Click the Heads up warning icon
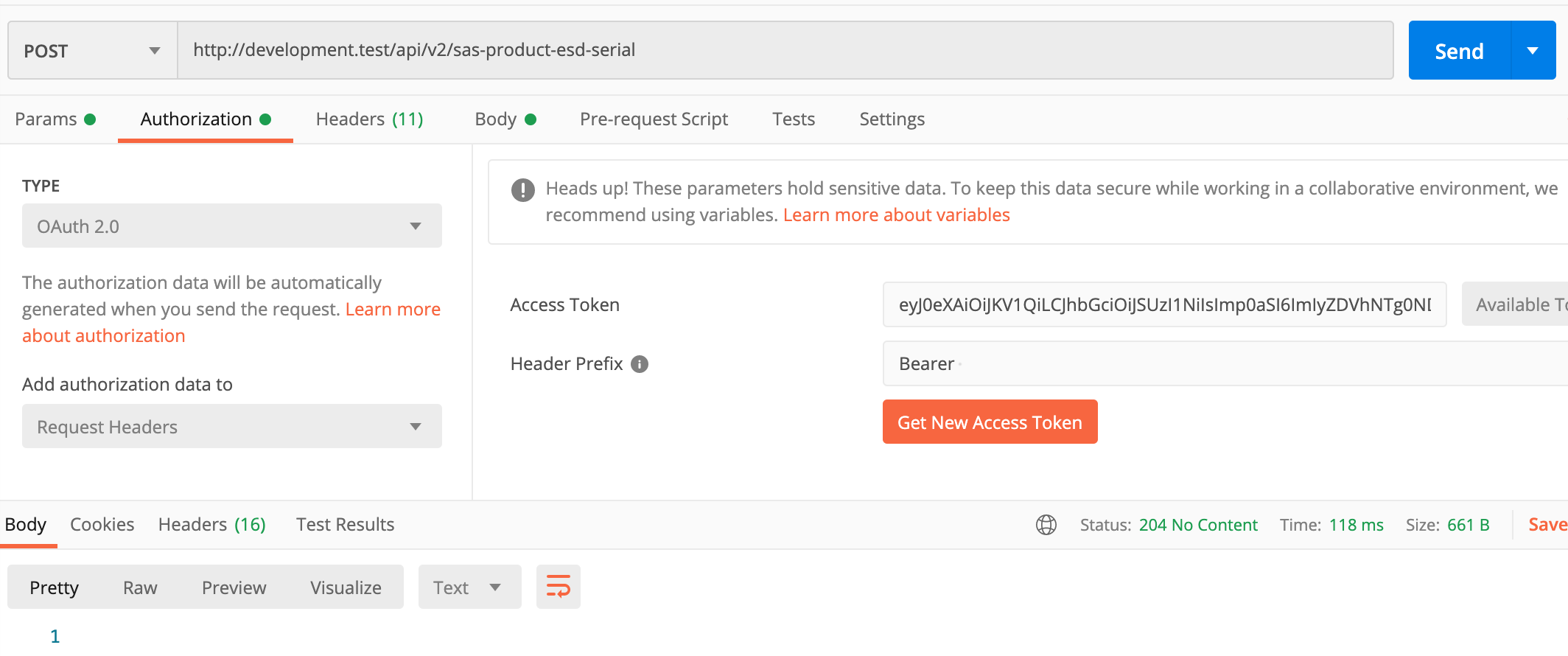The width and height of the screenshot is (1568, 656). 522,190
